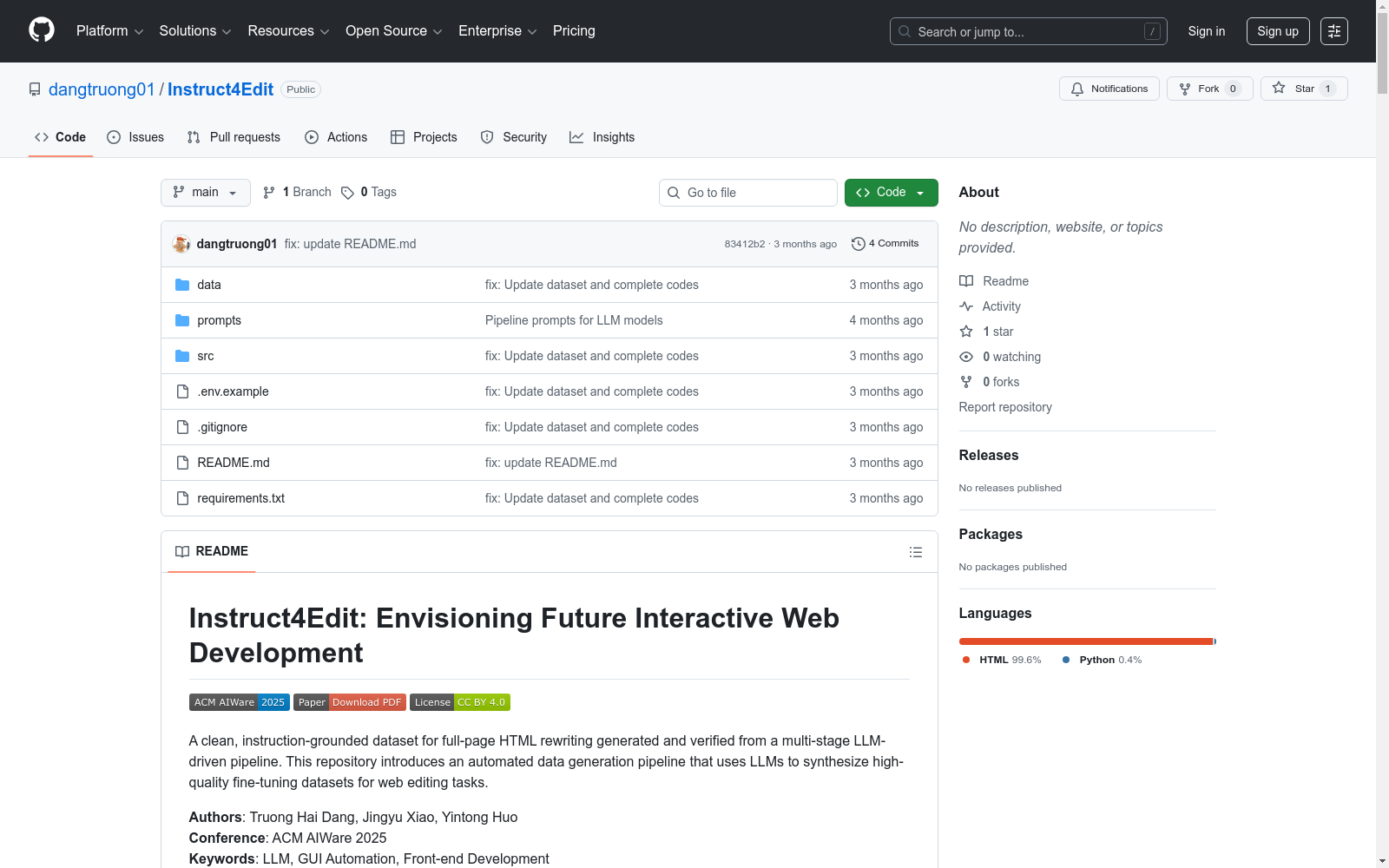Screen dimensions: 1389x868
Task: Click the Sign in link
Action: pos(1207,31)
